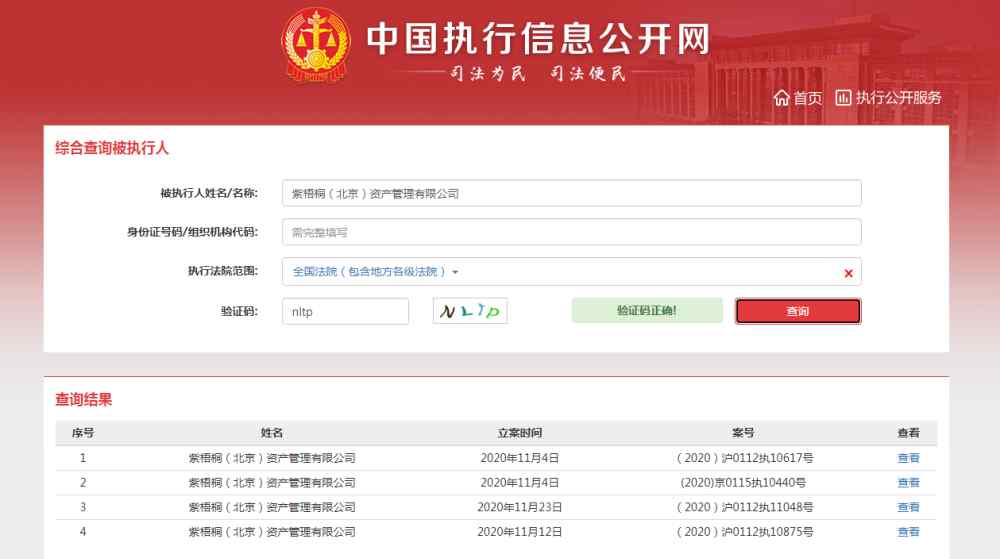The width and height of the screenshot is (1000, 559).
Task: Click the 司法为民 司法便民 slogan
Action: tap(538, 73)
